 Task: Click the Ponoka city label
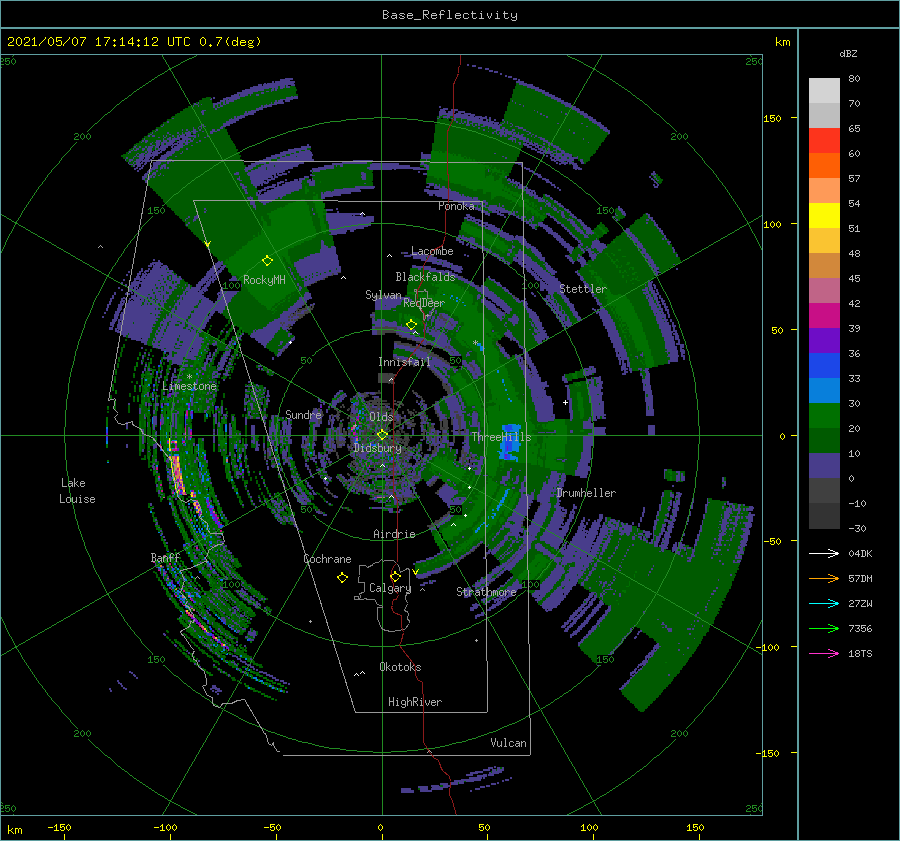click(456, 206)
